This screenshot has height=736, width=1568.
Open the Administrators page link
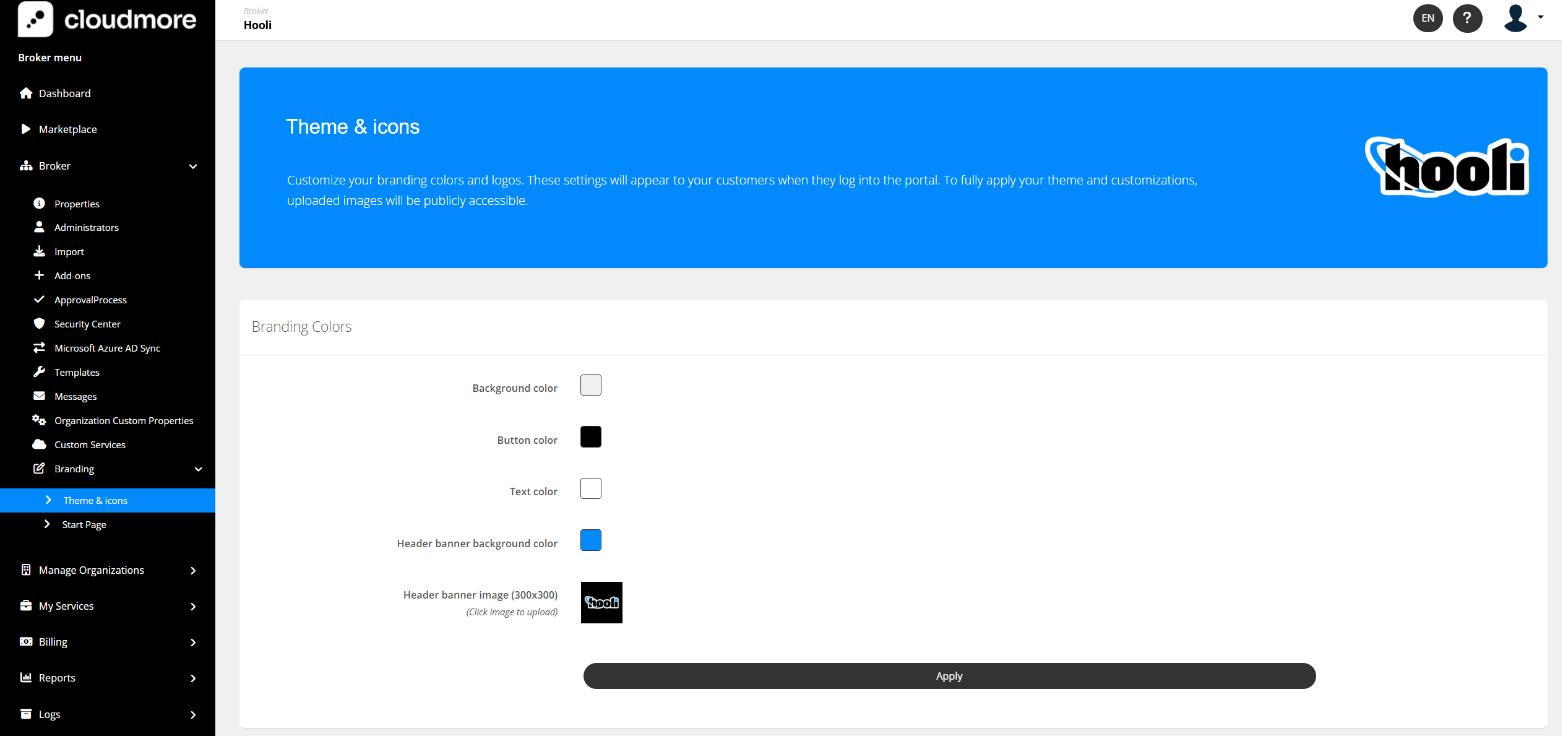[x=87, y=227]
